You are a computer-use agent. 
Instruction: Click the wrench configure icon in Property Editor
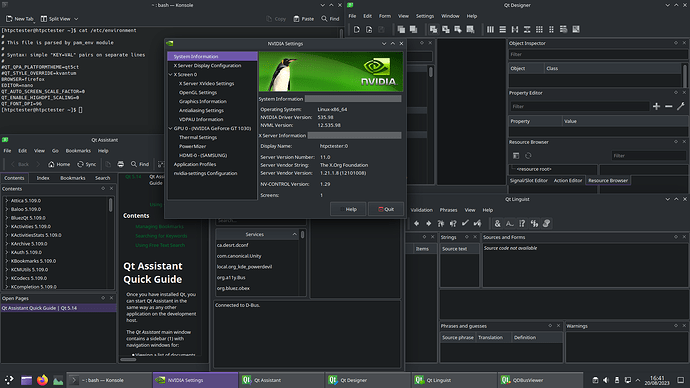point(681,106)
